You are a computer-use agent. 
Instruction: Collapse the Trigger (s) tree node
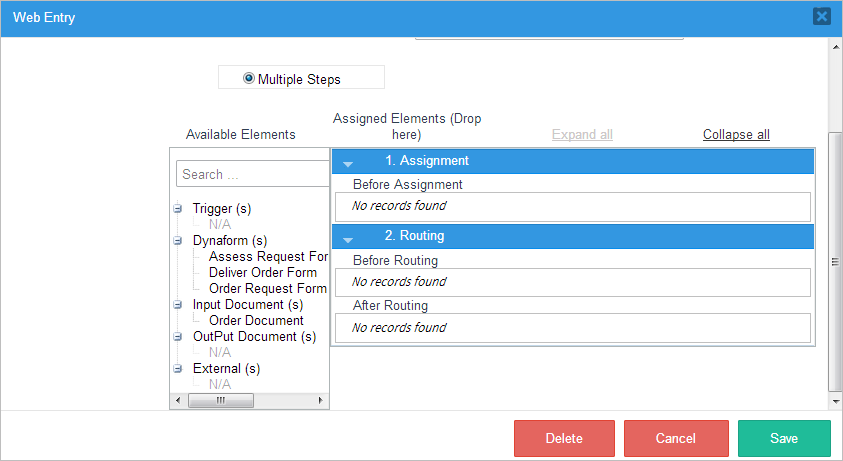(x=178, y=209)
